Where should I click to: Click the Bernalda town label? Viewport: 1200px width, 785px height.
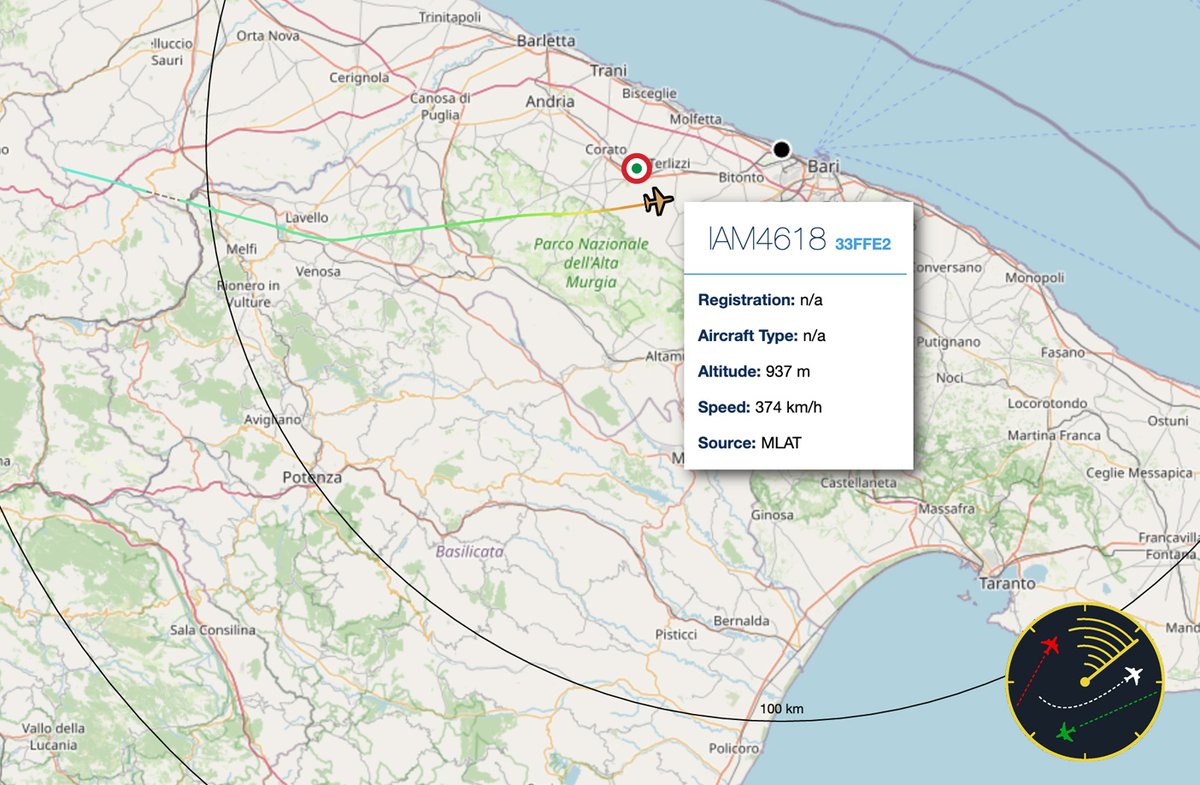pos(741,621)
